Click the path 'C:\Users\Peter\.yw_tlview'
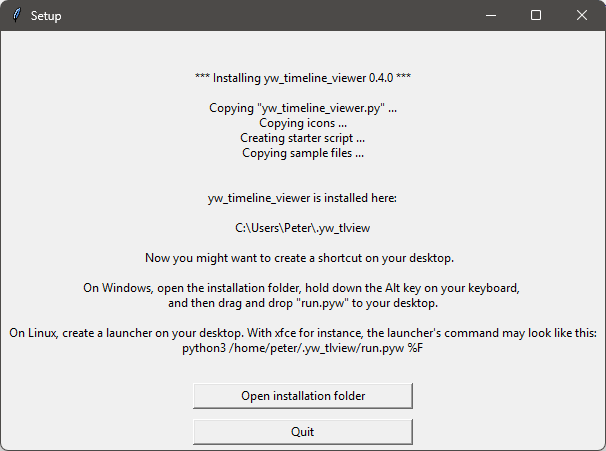Screen dimensions: 606x451 (303, 228)
